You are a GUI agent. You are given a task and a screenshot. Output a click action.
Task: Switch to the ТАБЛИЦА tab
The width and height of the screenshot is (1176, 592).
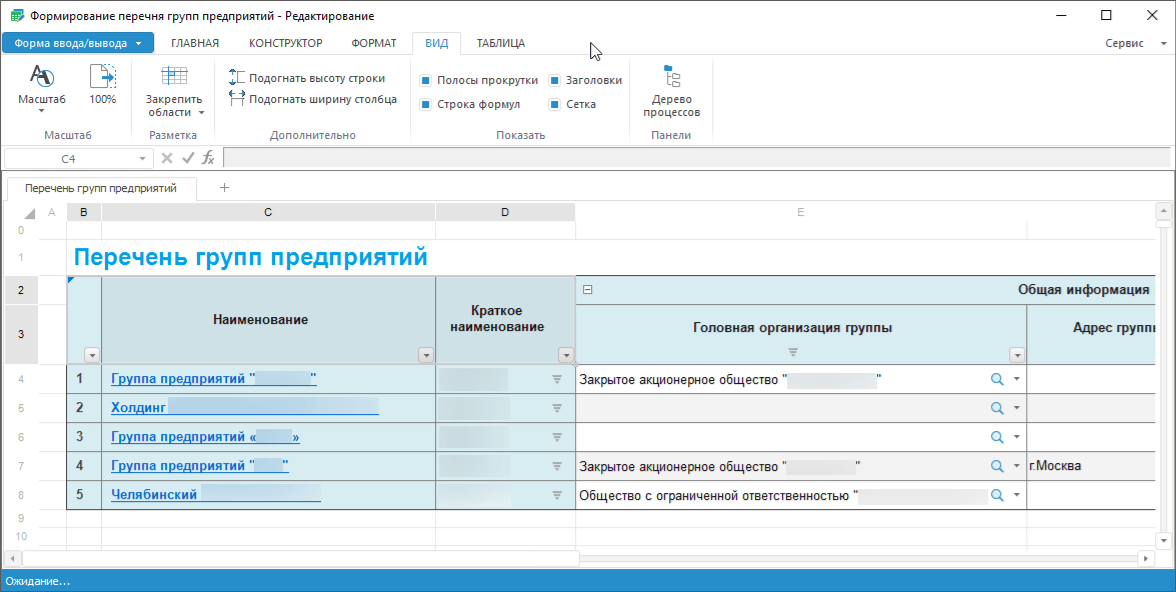pos(501,43)
